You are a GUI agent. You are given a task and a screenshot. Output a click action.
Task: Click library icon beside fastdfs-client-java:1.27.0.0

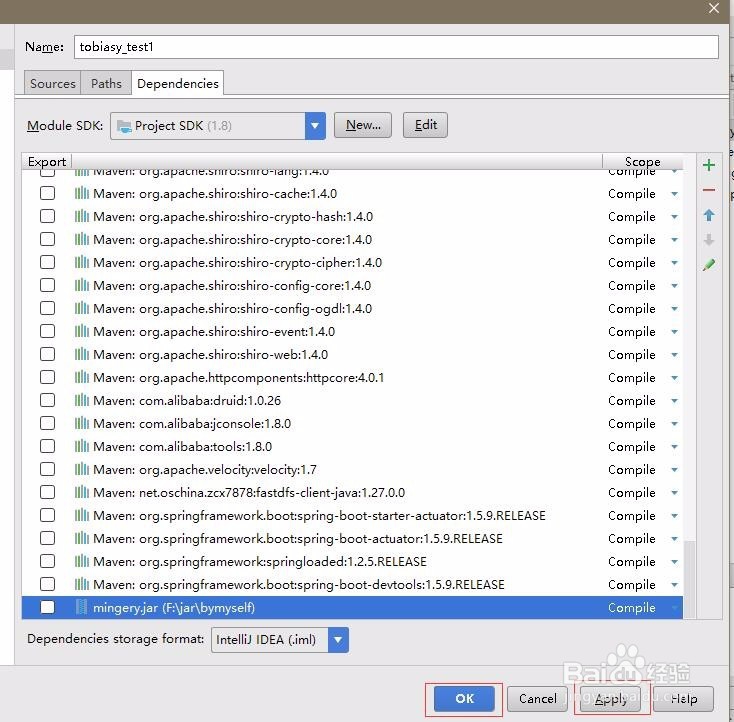[81, 492]
